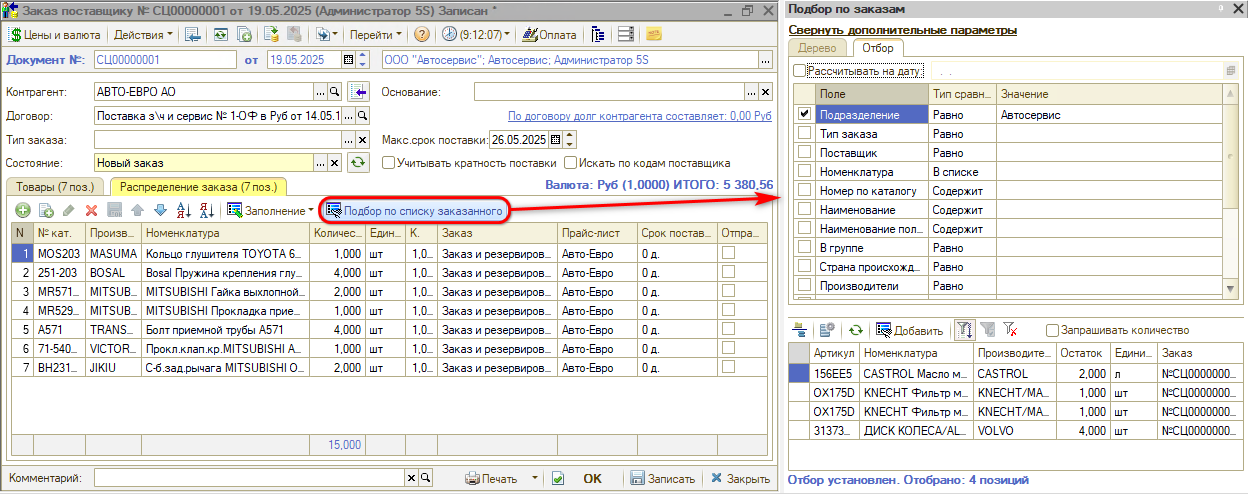Enable the Учитывать кратность поставки checkbox
This screenshot has height=494, width=1248.
coord(389,162)
